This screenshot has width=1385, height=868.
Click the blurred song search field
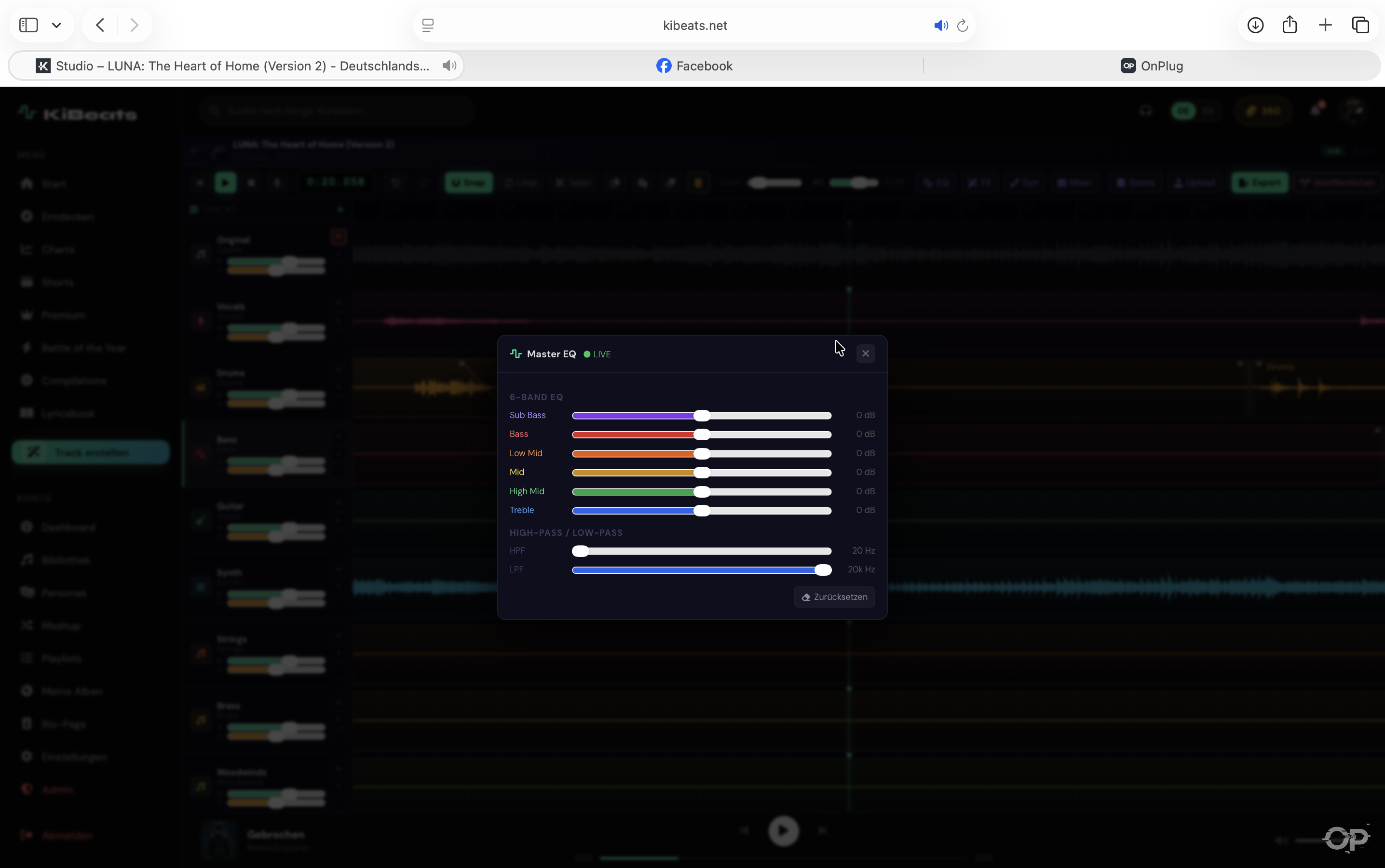coord(337,111)
